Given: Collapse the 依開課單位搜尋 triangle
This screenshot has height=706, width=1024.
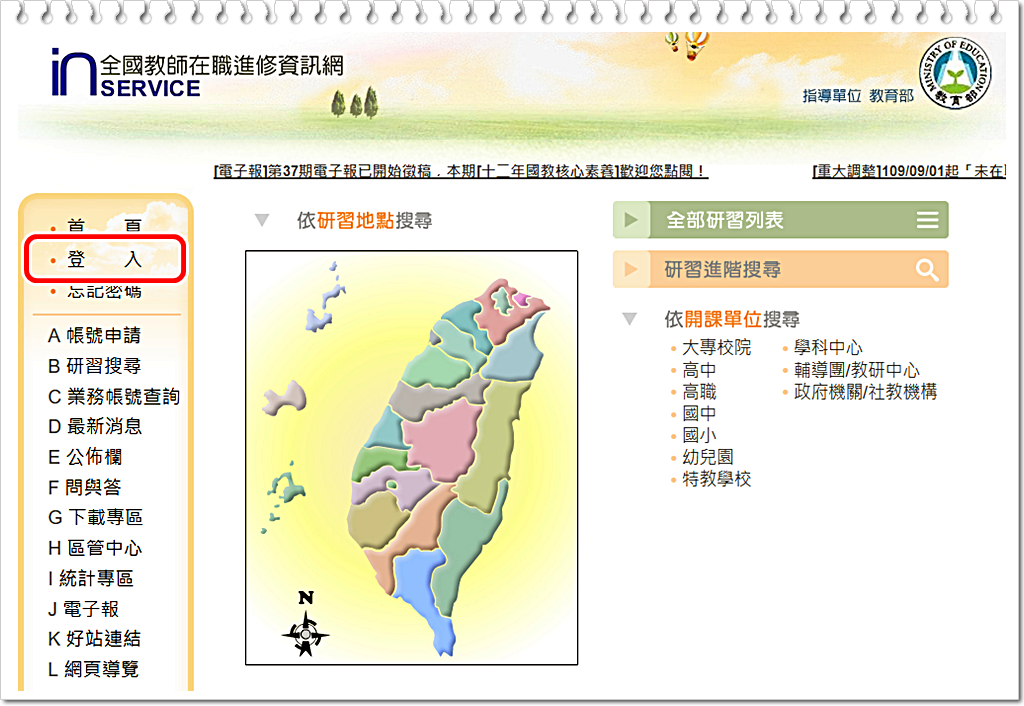Looking at the screenshot, I should click(630, 319).
